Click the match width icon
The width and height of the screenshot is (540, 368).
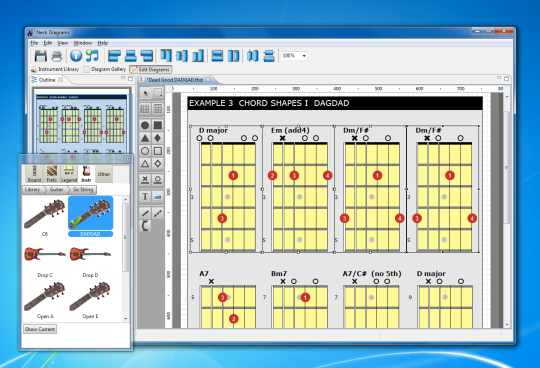217,55
